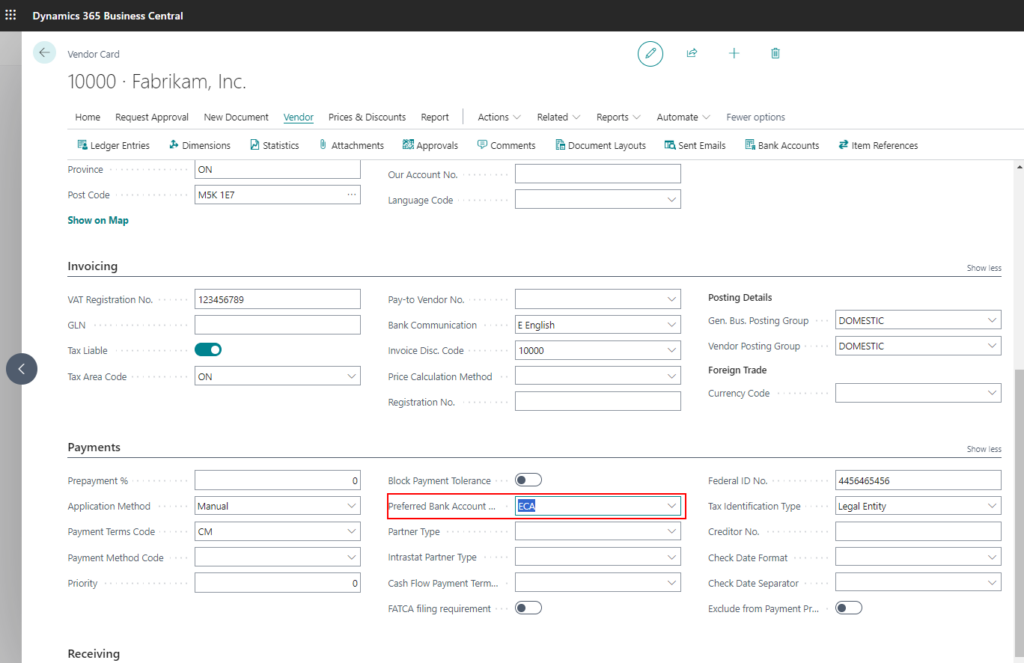
Task: Open Comments
Action: click(506, 145)
